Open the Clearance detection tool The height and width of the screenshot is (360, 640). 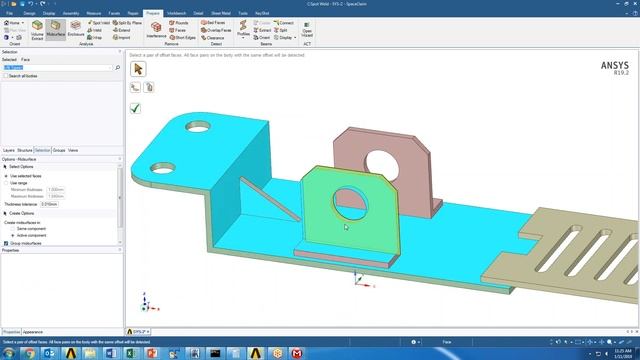pyautogui.click(x=212, y=38)
